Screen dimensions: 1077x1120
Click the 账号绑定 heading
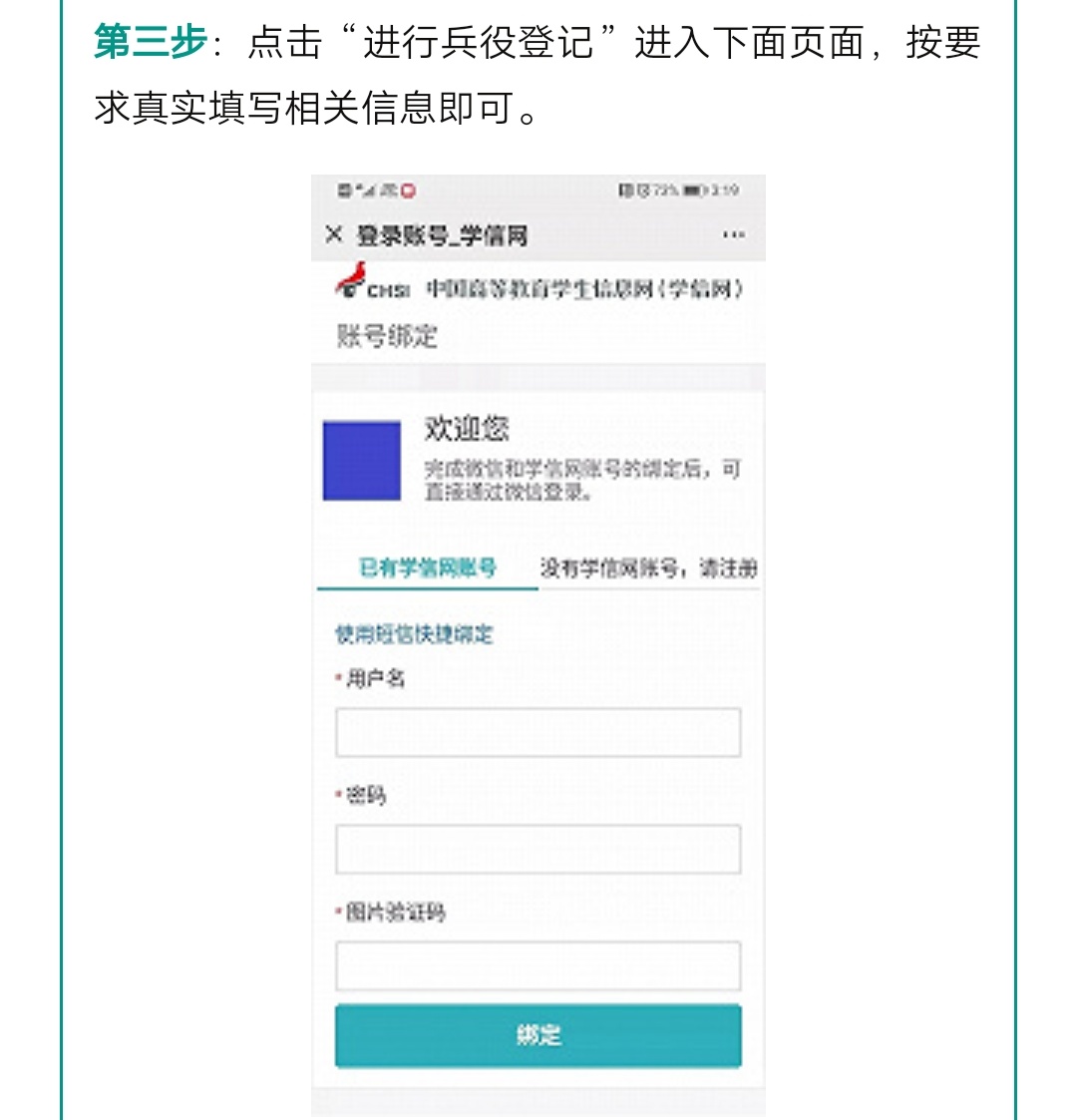pyautogui.click(x=387, y=336)
